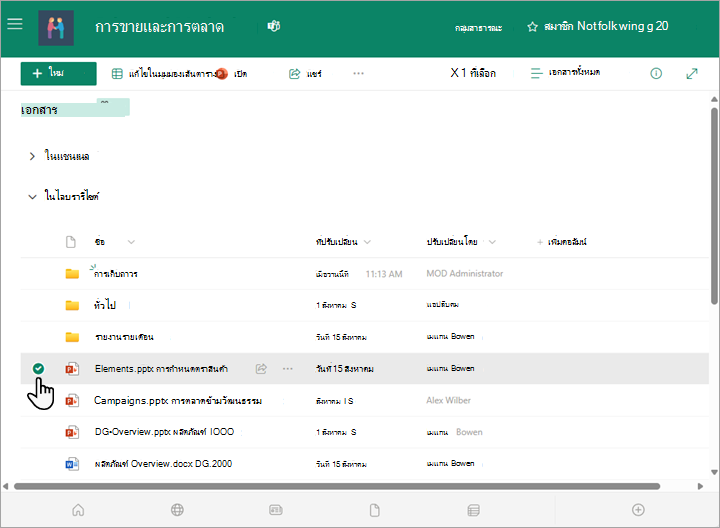Open the document page icon in bottom bar
Viewport: 720px width, 528px height.
375,510
